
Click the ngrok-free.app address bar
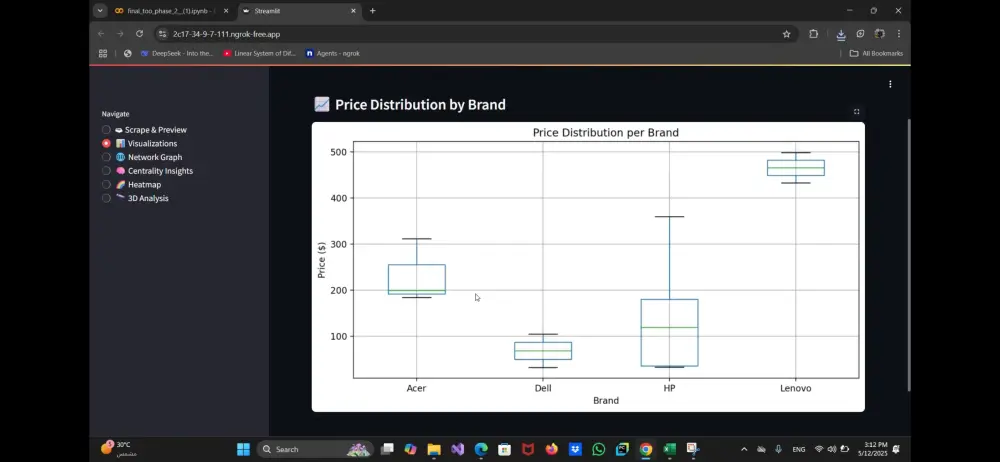click(472, 34)
